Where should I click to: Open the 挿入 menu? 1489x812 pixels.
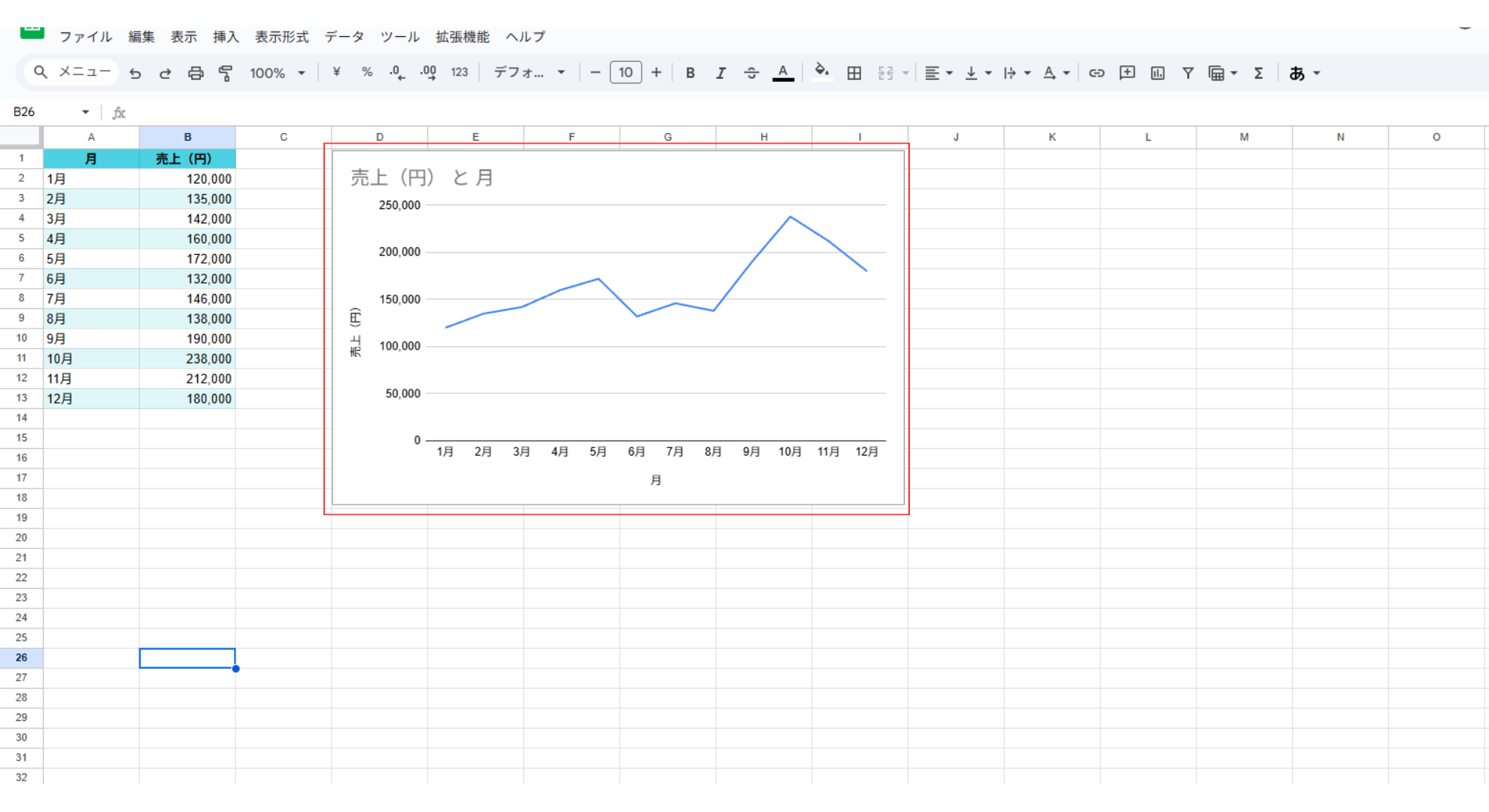click(x=226, y=37)
